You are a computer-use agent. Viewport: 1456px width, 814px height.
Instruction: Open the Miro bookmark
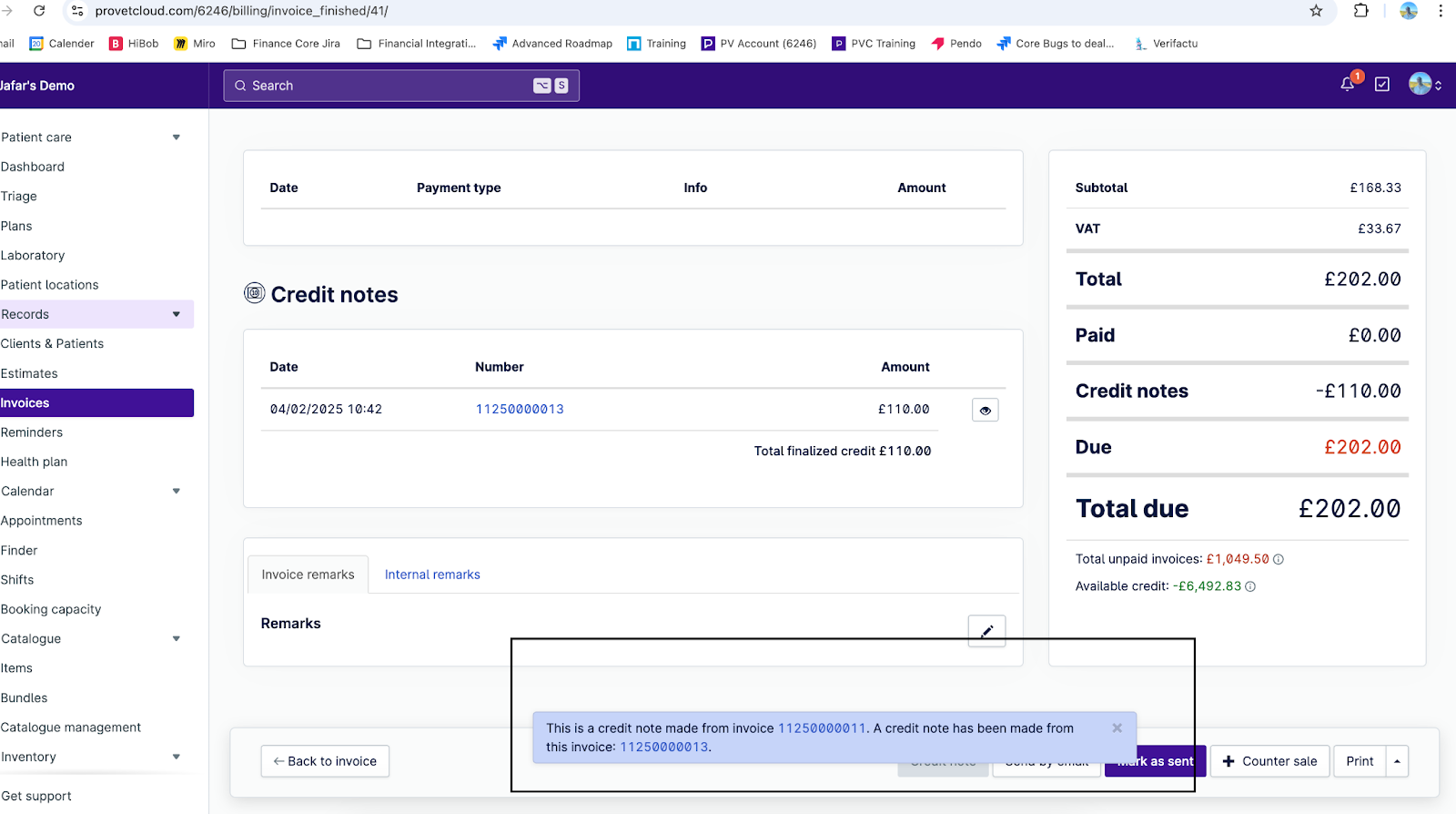(x=195, y=44)
